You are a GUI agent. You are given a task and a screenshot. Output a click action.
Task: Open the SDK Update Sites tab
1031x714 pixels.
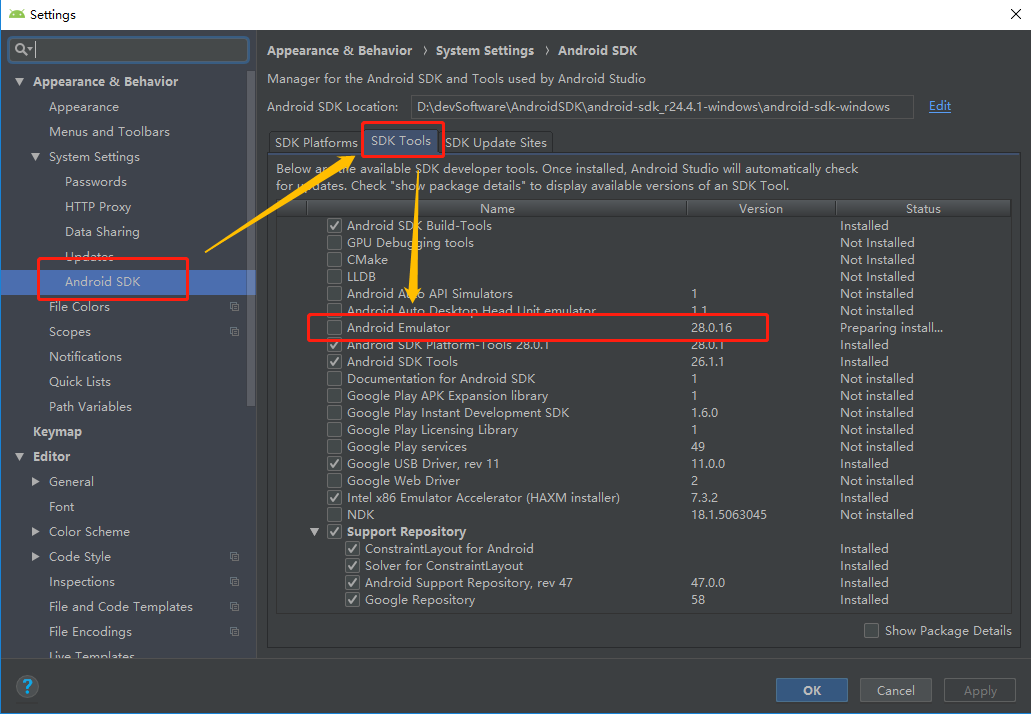click(496, 143)
